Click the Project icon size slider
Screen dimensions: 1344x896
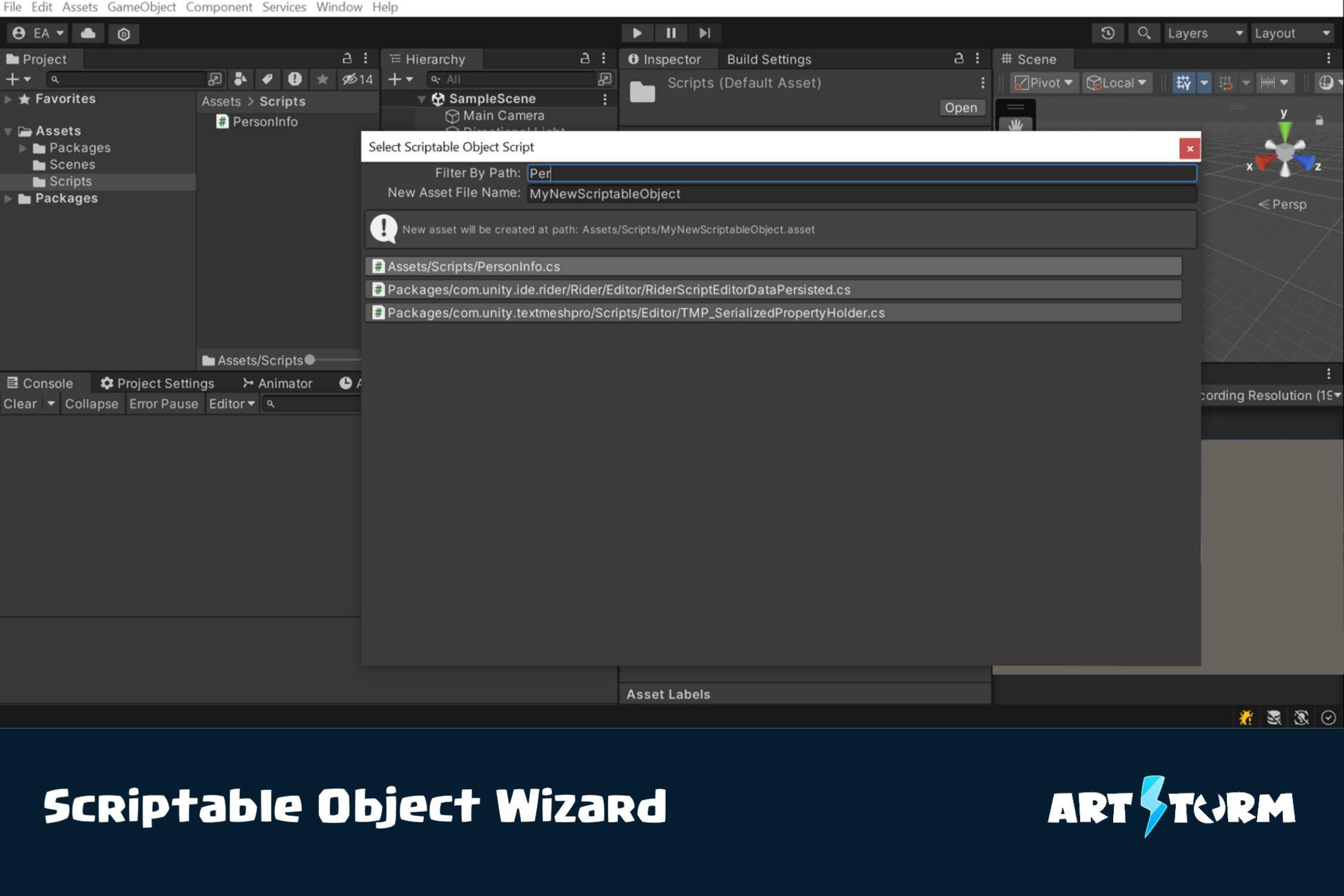pos(310,360)
